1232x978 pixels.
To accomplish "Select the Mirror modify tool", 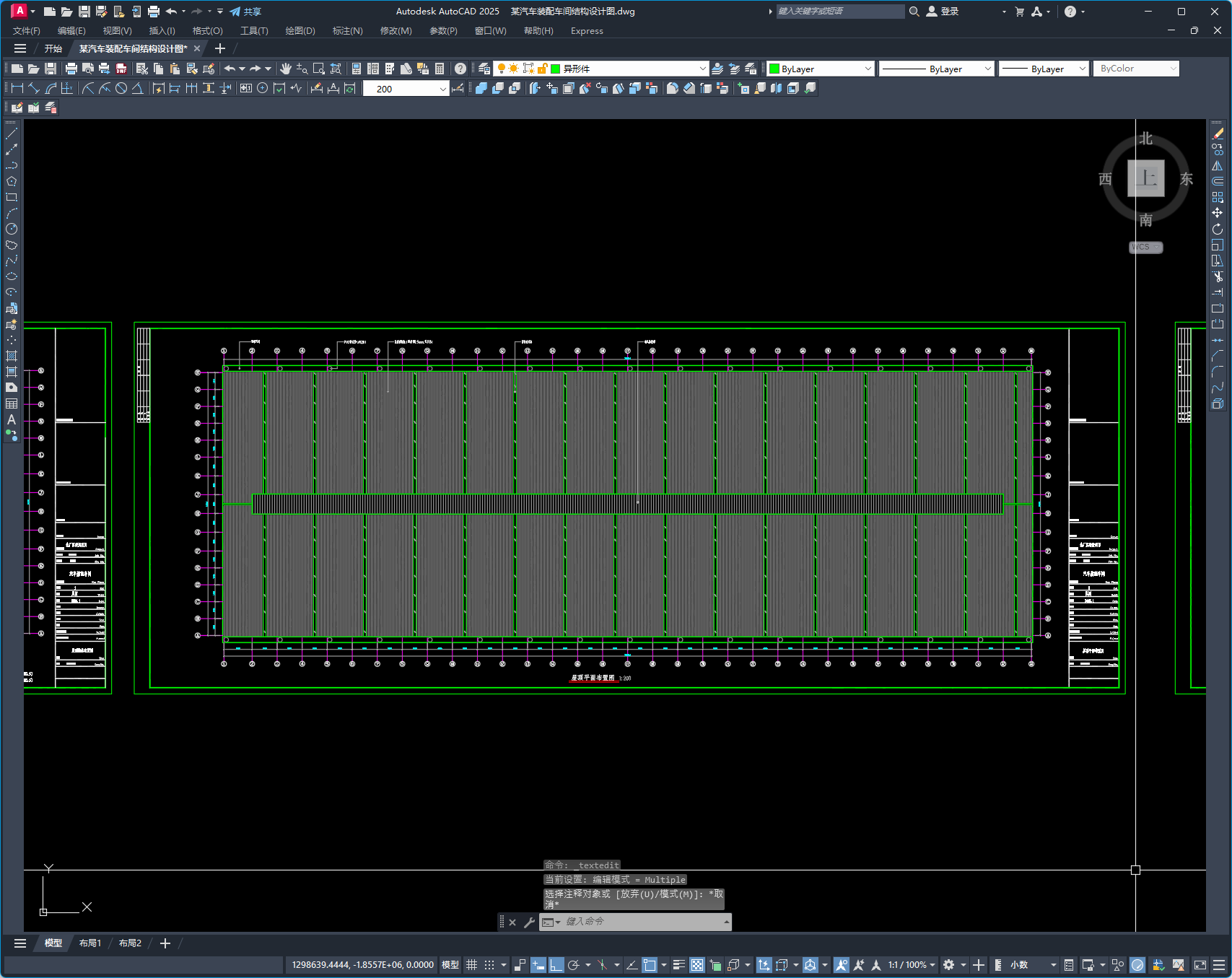I will click(1218, 165).
